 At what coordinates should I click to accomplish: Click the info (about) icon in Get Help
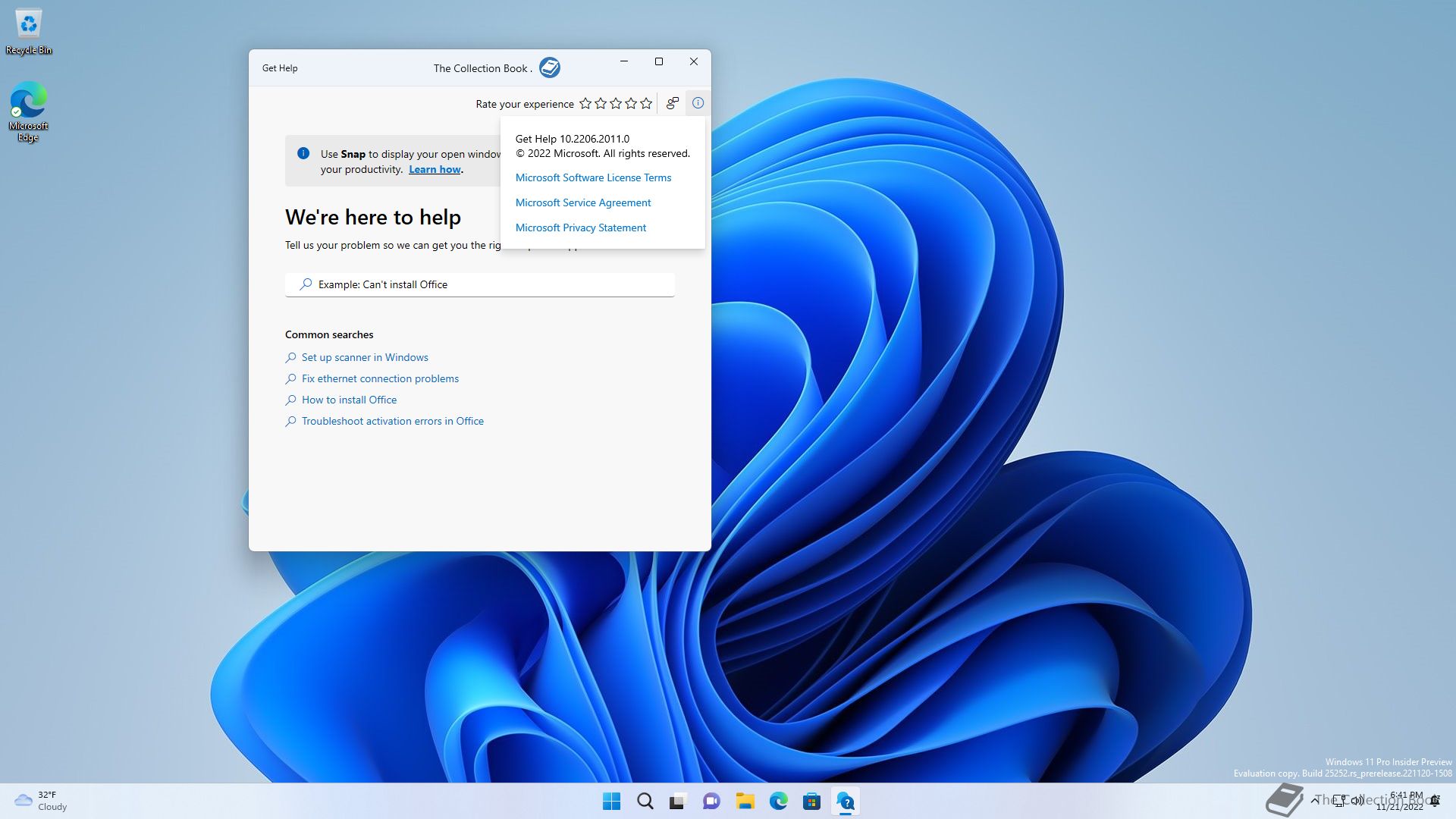pyautogui.click(x=698, y=103)
